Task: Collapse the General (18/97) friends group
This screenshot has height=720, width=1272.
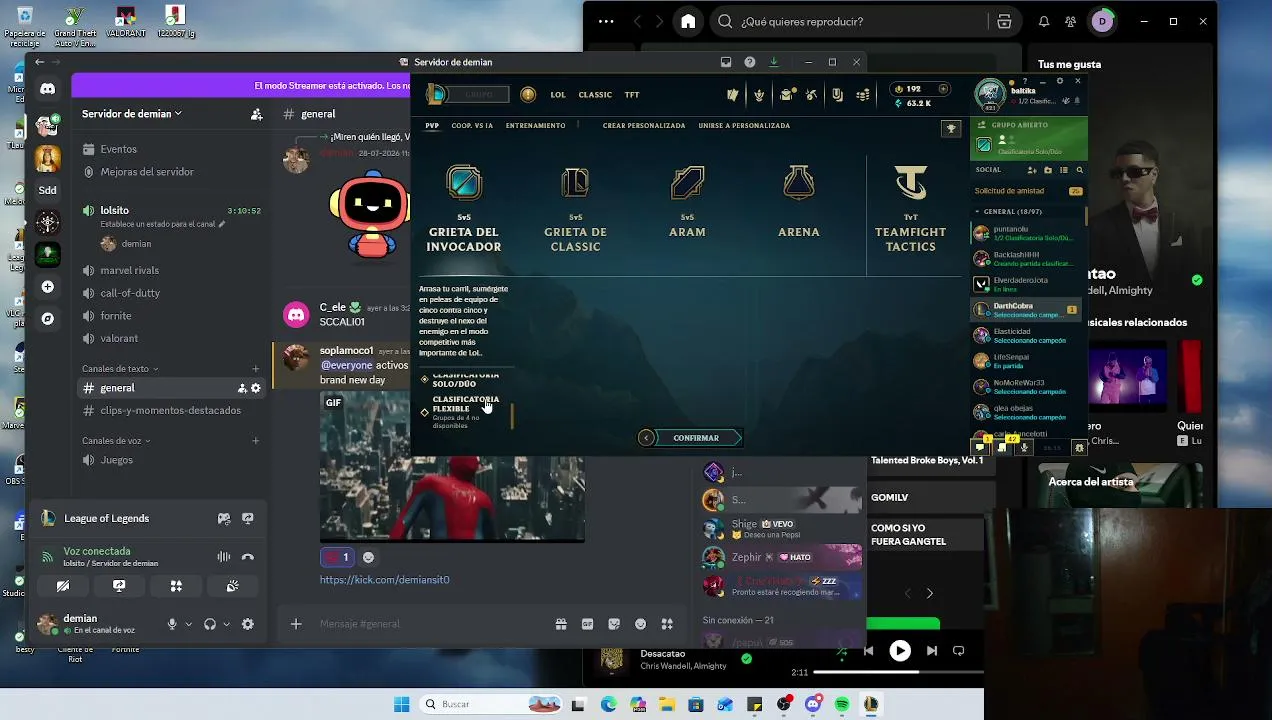Action: coord(1009,212)
